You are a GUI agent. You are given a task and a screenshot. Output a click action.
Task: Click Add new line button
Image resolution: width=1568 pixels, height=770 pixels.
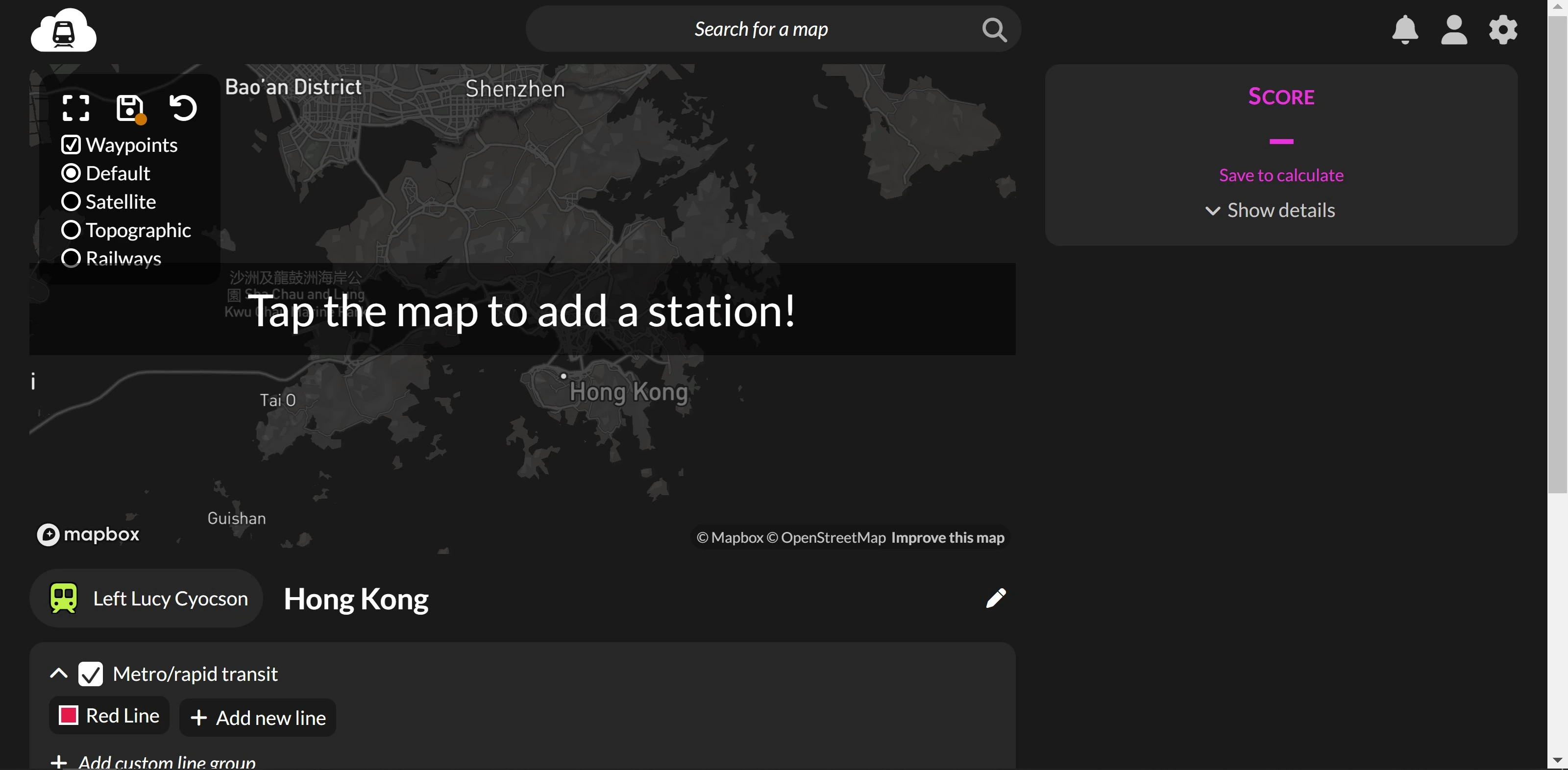(258, 718)
